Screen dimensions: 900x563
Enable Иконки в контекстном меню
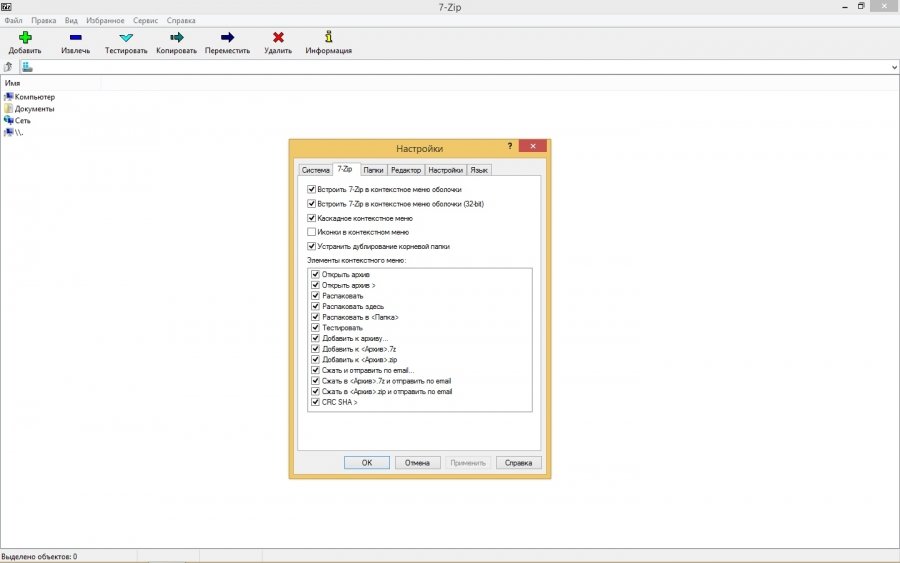click(x=312, y=232)
